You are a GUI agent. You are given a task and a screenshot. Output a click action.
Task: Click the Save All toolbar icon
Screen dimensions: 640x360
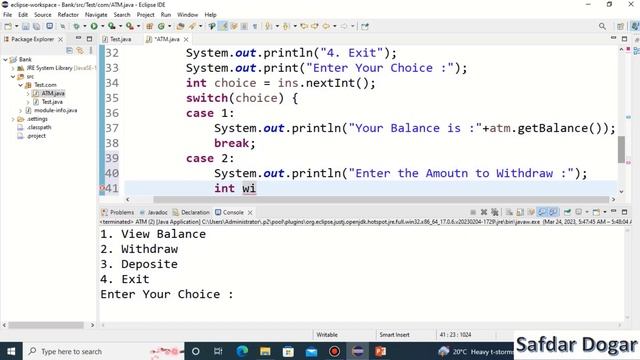[36, 26]
